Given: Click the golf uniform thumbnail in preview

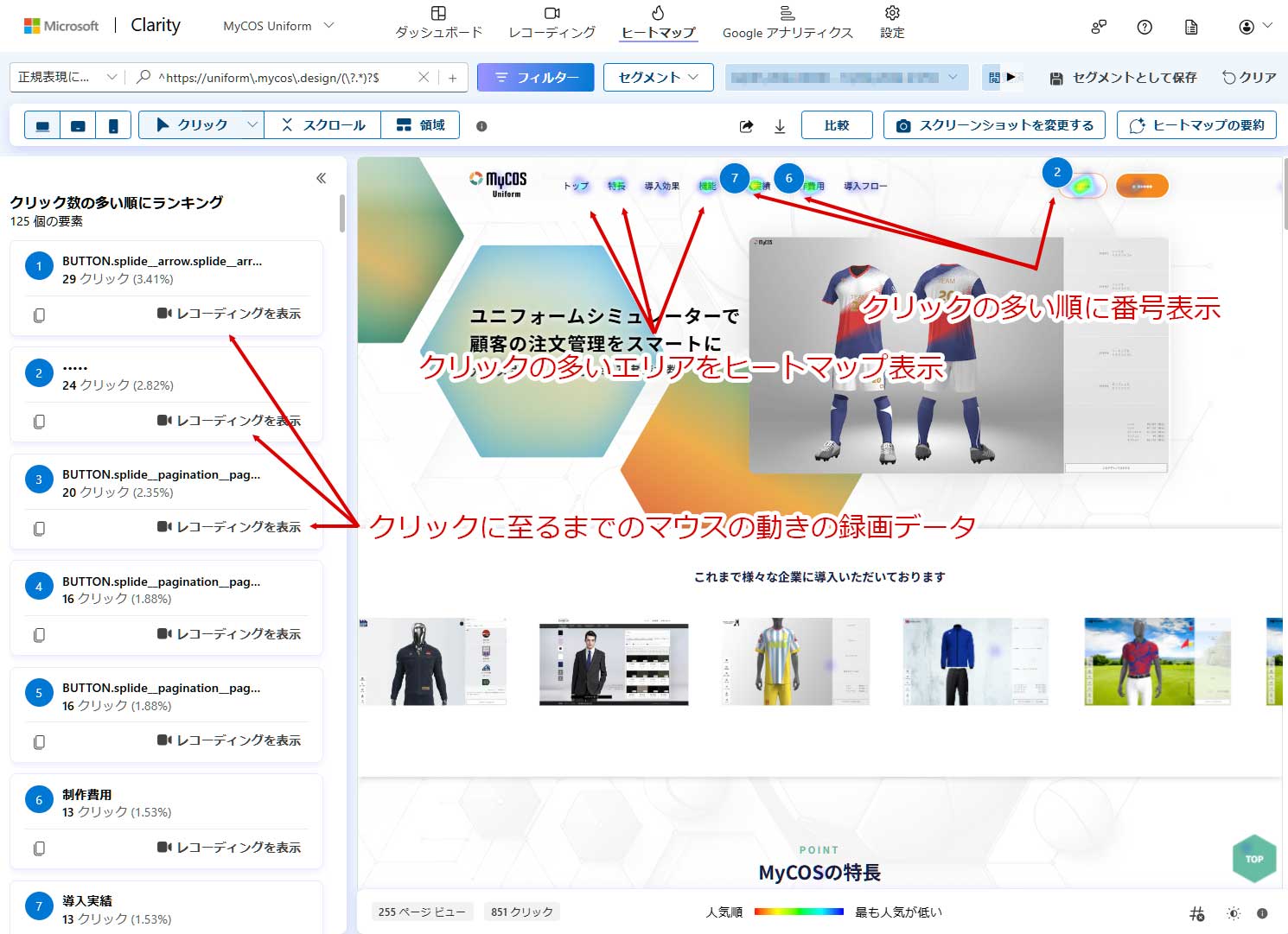Looking at the screenshot, I should 1157,661.
